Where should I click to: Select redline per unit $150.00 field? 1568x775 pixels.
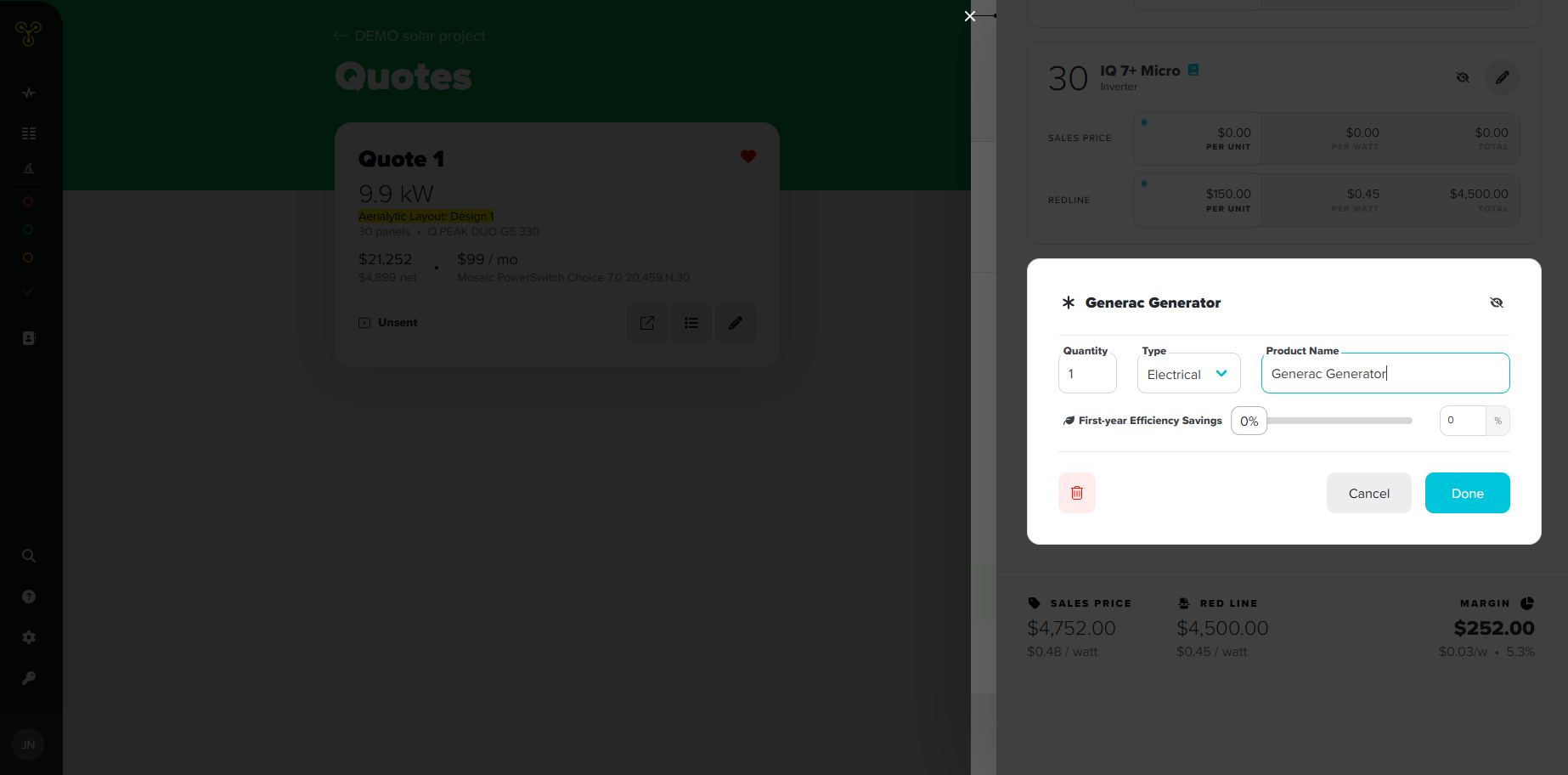1198,201
